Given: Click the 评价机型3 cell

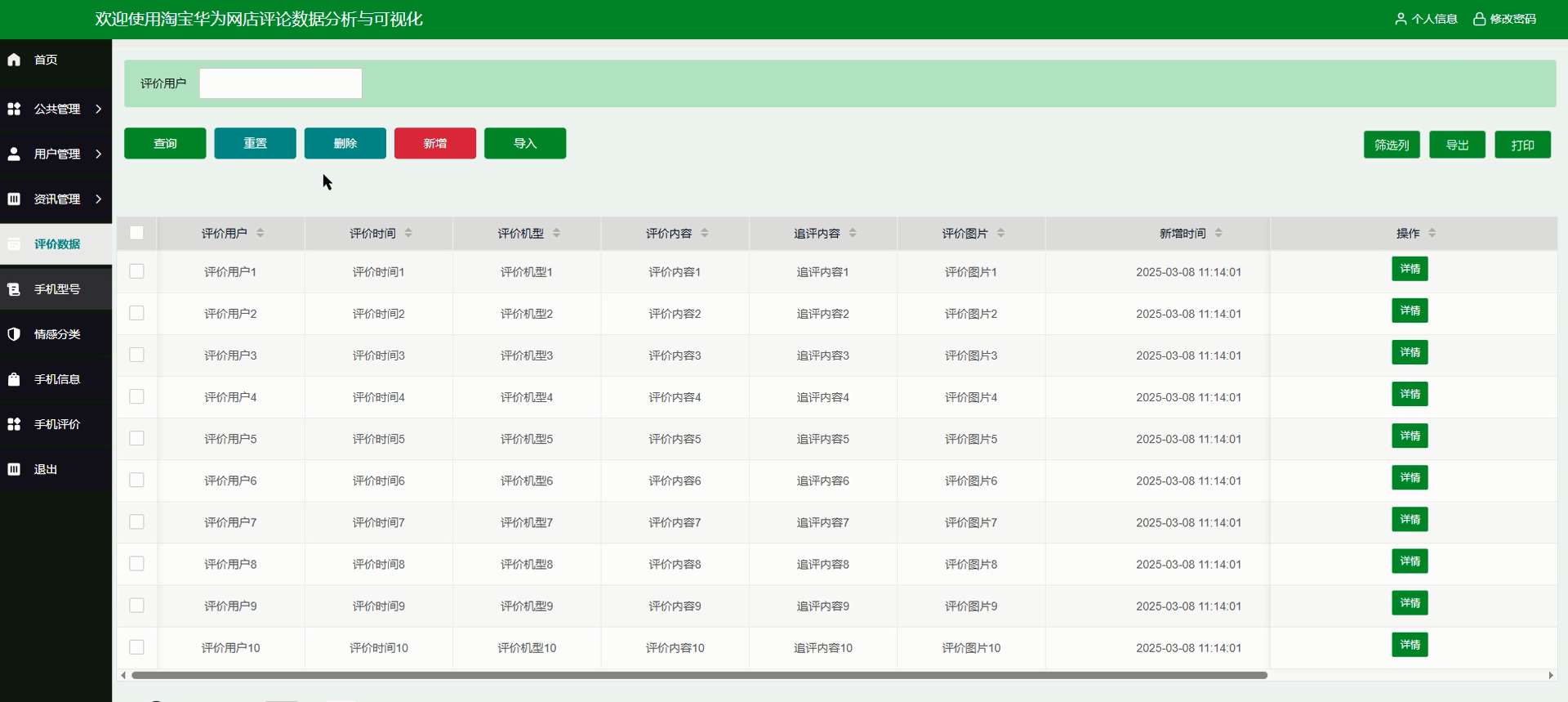Looking at the screenshot, I should click(x=527, y=355).
